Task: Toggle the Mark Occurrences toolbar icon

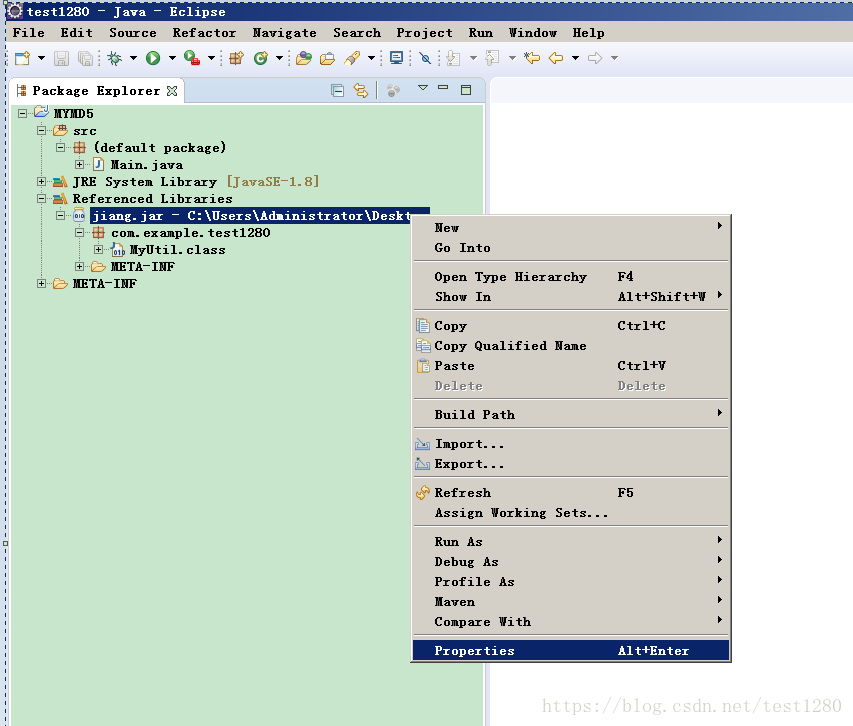Action: pos(425,58)
